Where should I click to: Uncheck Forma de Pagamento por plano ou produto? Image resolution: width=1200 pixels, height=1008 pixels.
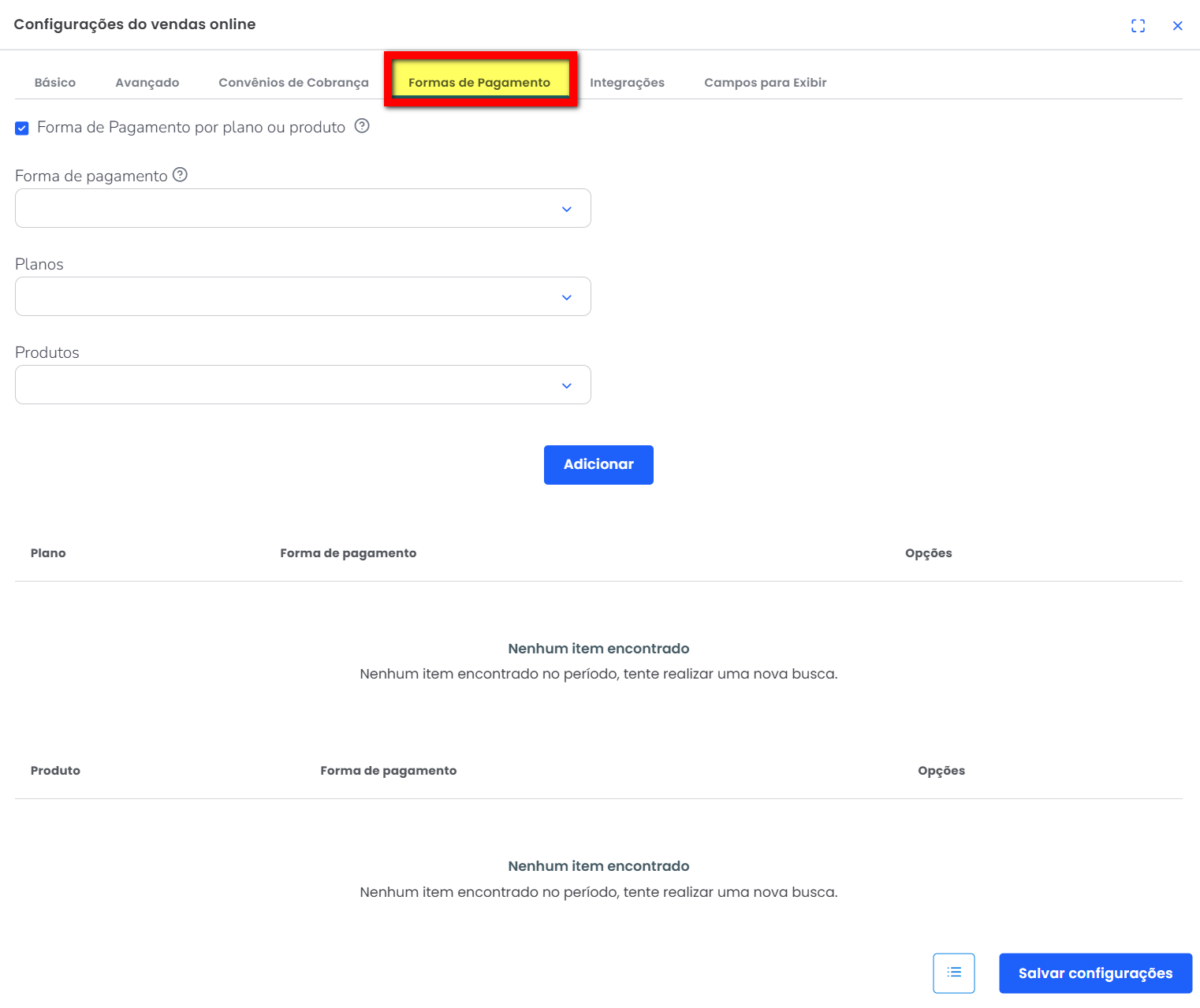[22, 128]
